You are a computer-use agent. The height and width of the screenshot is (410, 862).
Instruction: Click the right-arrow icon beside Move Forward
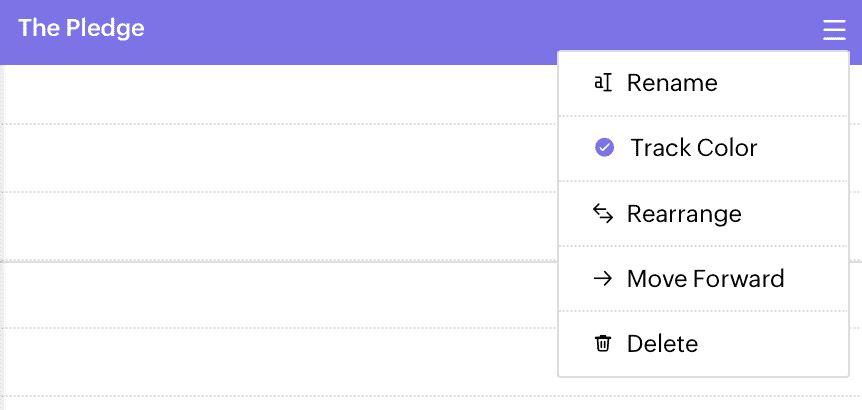pos(603,279)
